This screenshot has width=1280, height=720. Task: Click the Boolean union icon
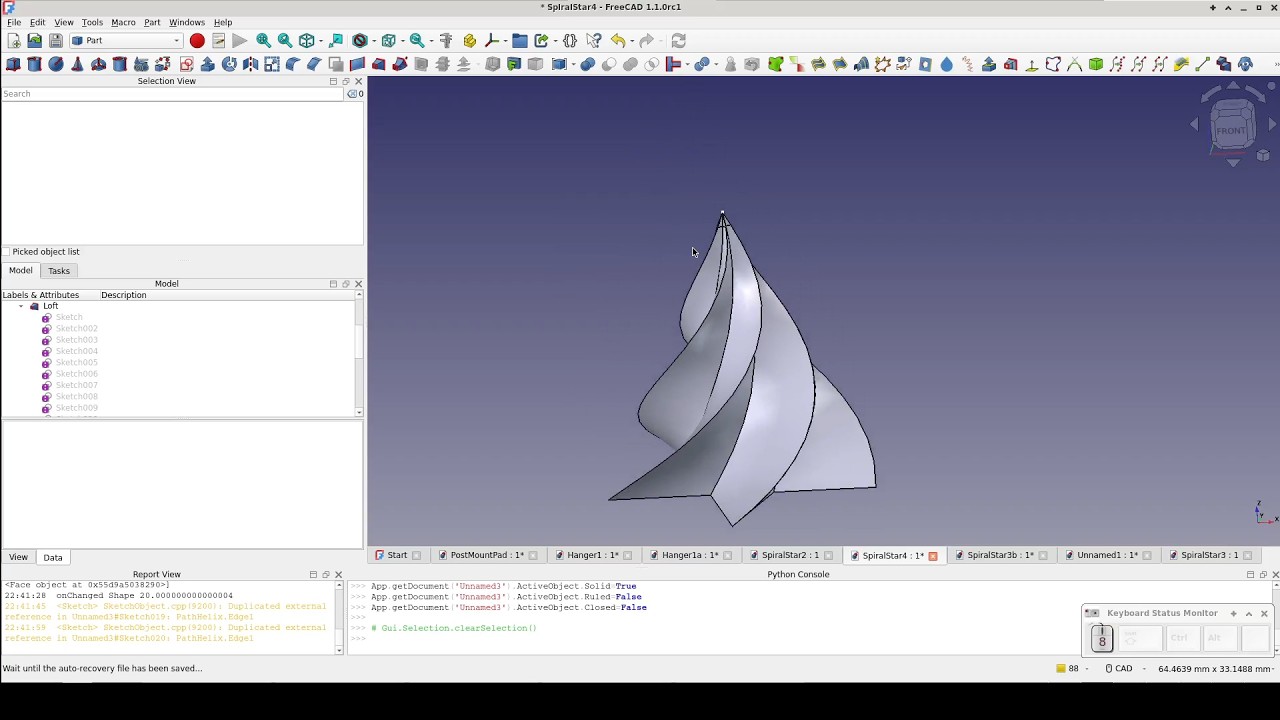(630, 64)
